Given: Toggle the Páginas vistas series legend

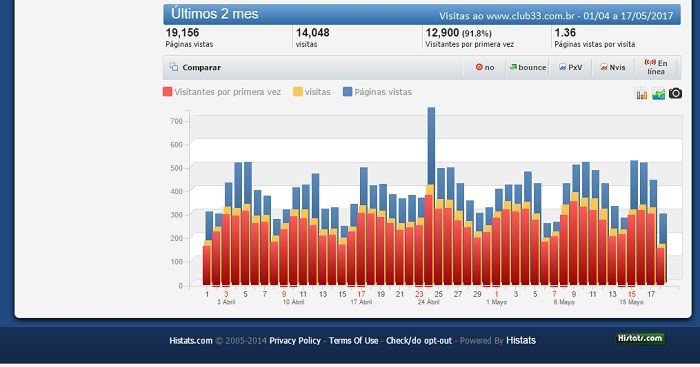Looking at the screenshot, I should click(377, 92).
